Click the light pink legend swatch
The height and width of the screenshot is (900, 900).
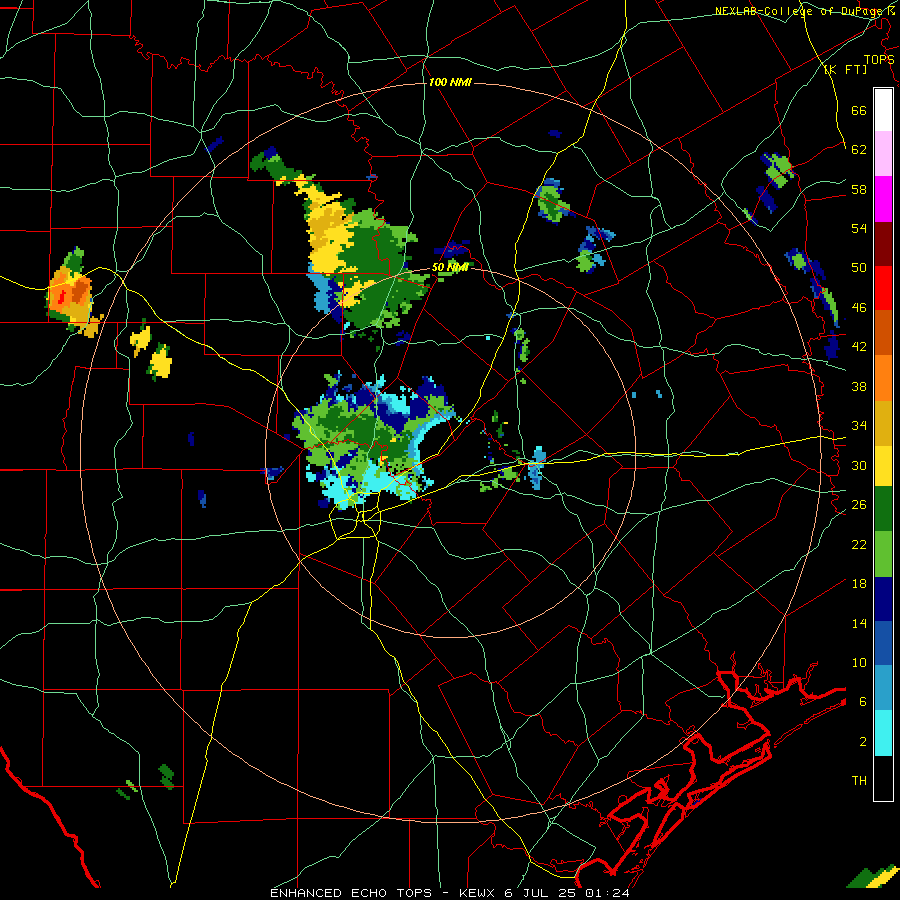pos(883,154)
